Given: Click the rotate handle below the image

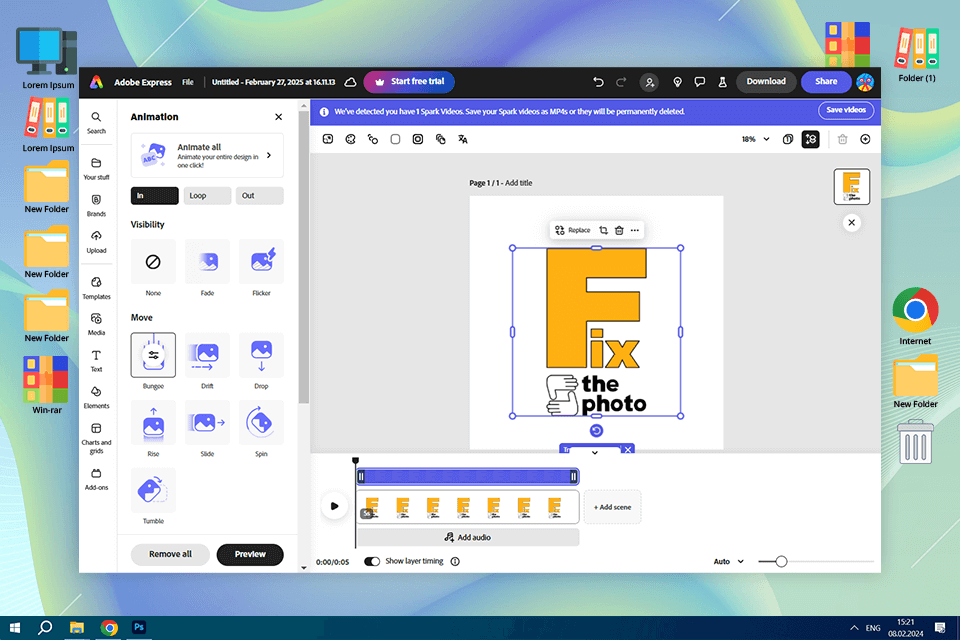Looking at the screenshot, I should tap(596, 431).
